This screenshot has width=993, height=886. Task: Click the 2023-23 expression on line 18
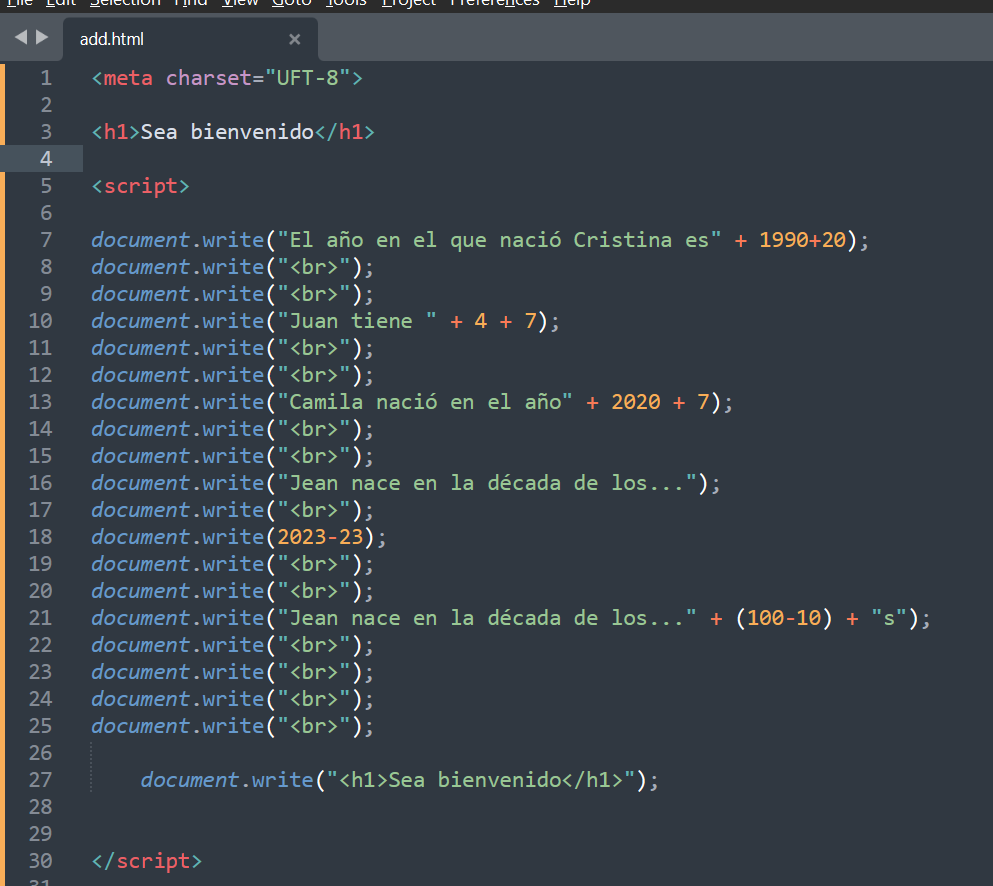(320, 537)
